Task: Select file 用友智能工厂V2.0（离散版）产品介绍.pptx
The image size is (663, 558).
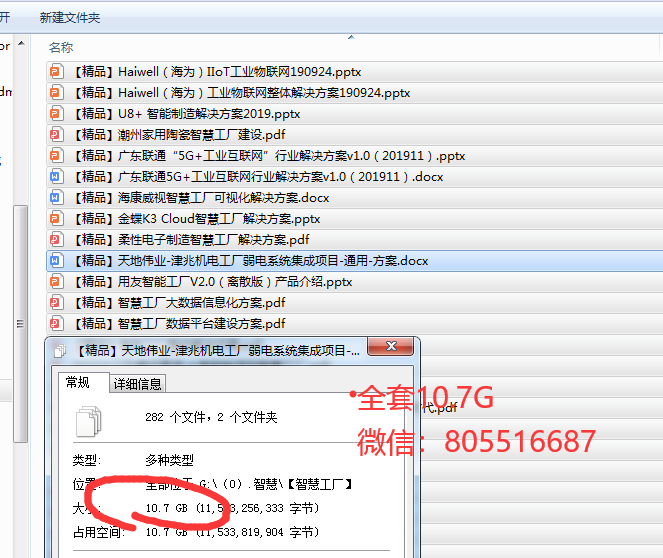Action: [x=355, y=282]
